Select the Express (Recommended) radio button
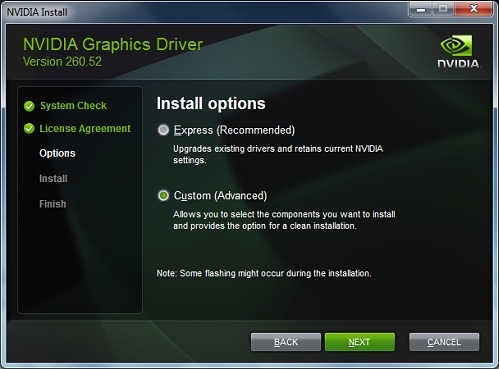This screenshot has height=369, width=499. (163, 130)
